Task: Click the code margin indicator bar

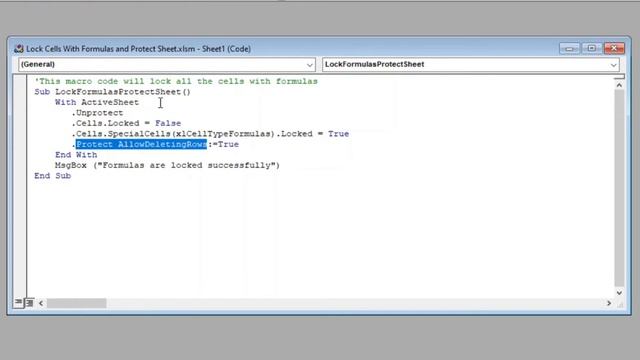Action: tap(20, 187)
